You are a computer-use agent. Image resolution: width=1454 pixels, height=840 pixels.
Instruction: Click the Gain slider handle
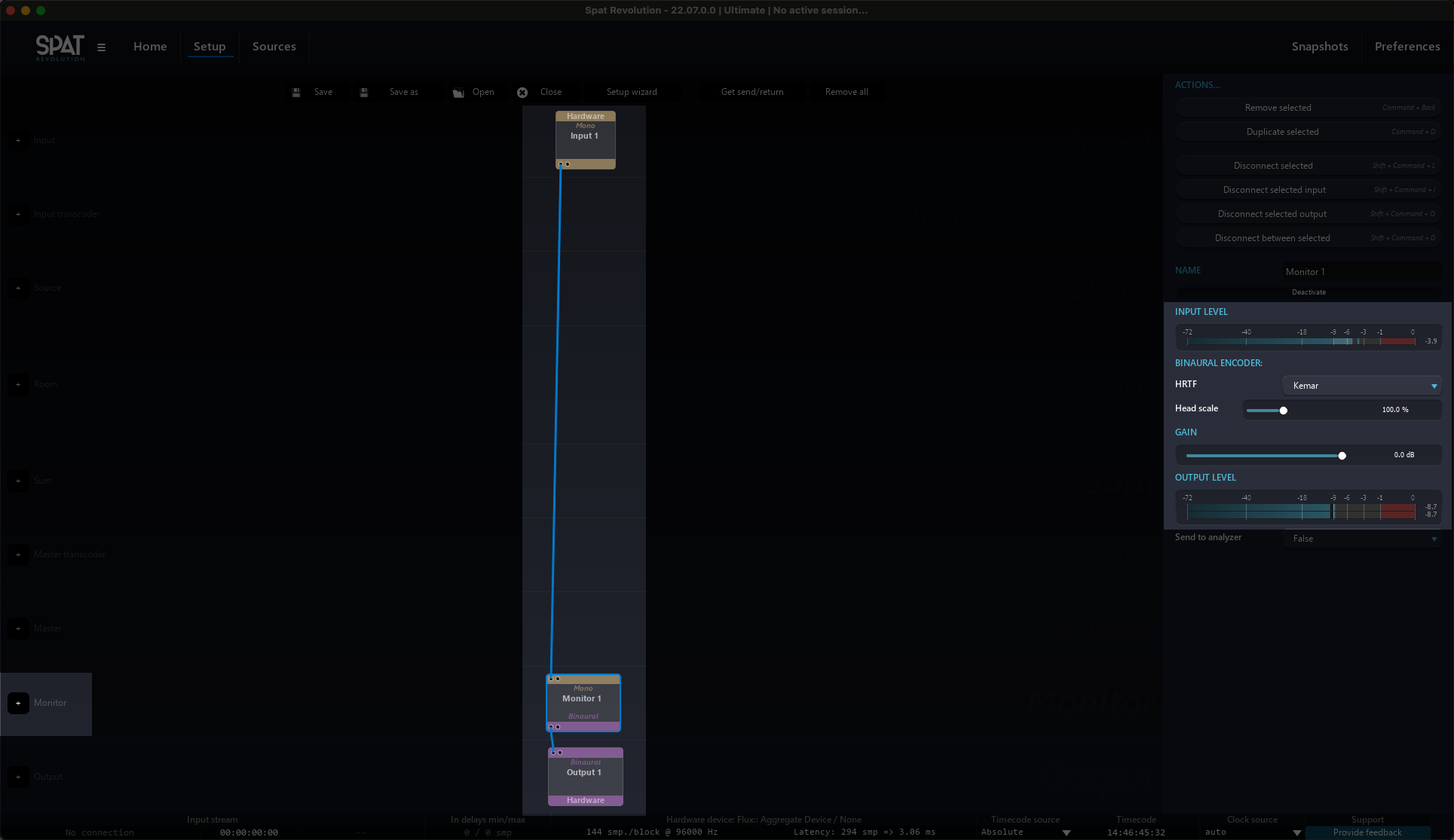point(1342,456)
